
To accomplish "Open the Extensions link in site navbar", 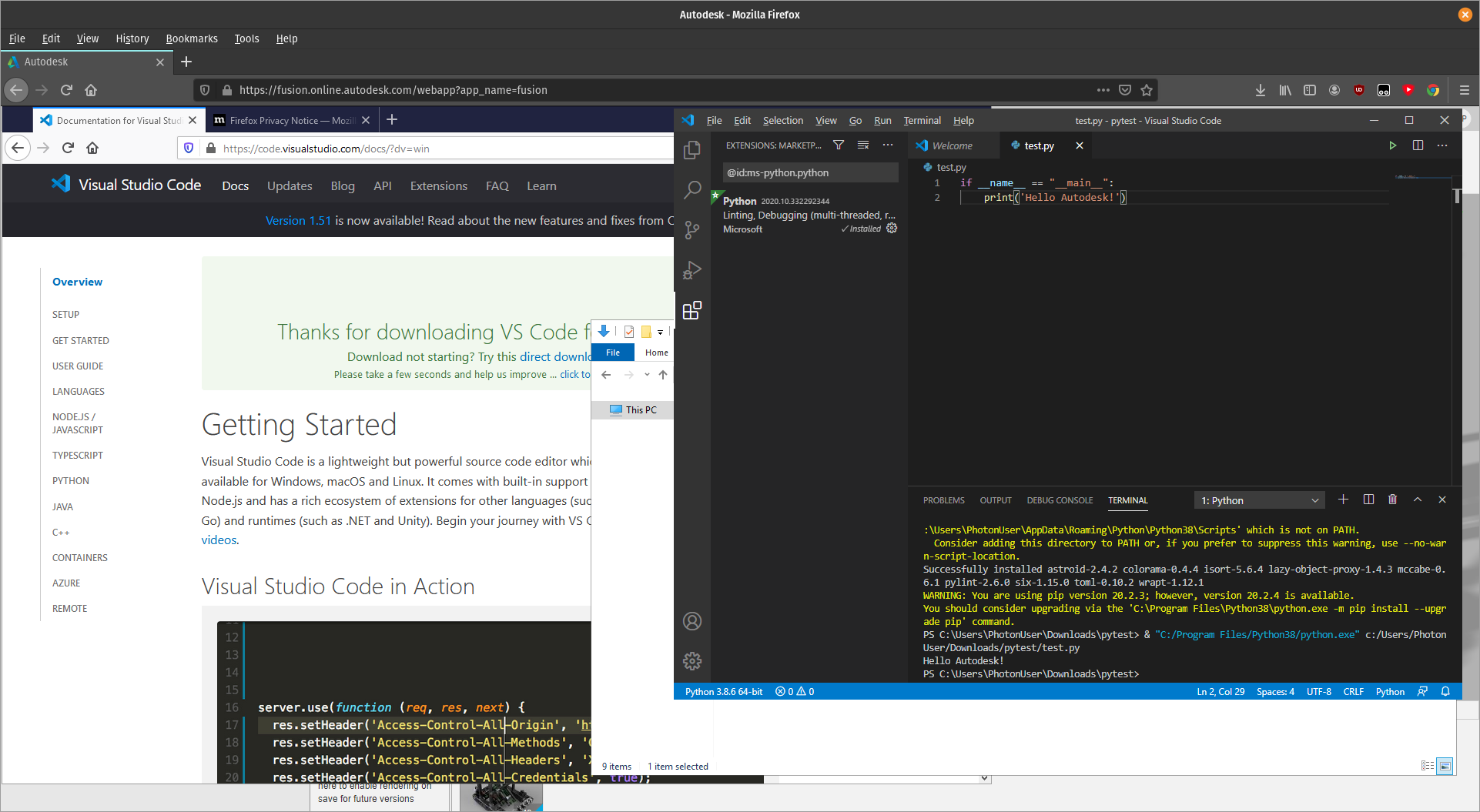I will (439, 185).
